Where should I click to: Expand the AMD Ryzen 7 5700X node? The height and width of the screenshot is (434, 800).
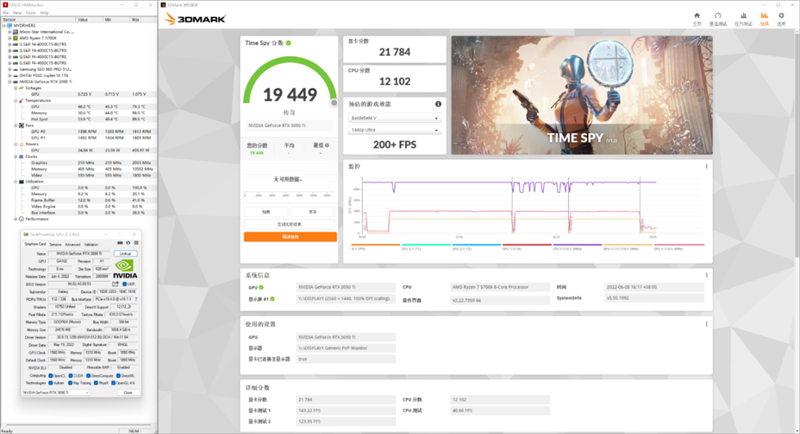click(10, 38)
